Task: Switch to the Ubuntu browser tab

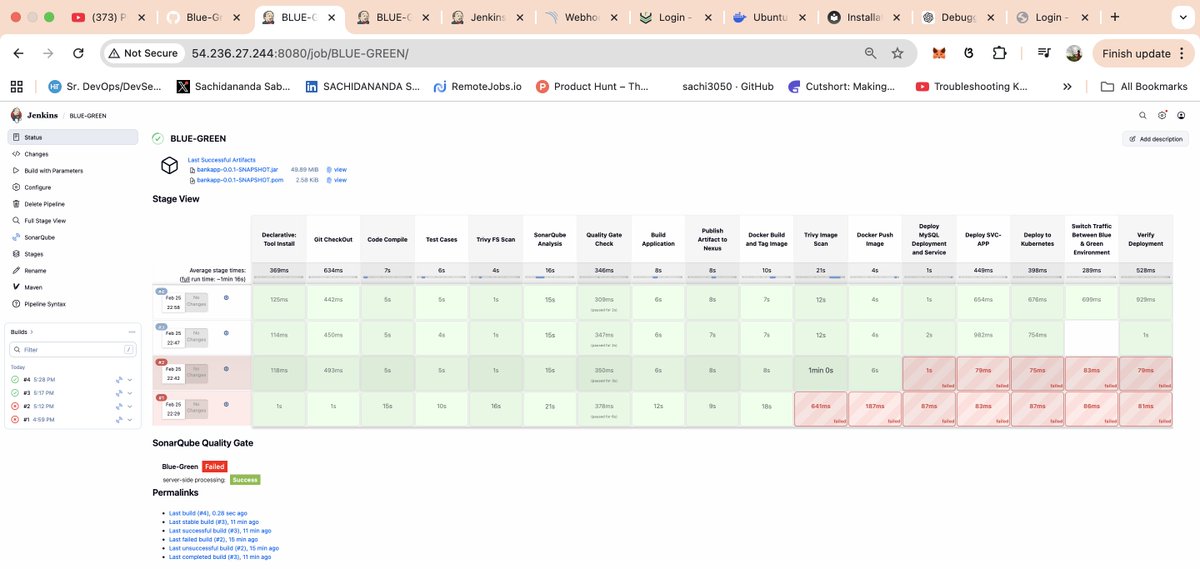Action: coord(766,17)
